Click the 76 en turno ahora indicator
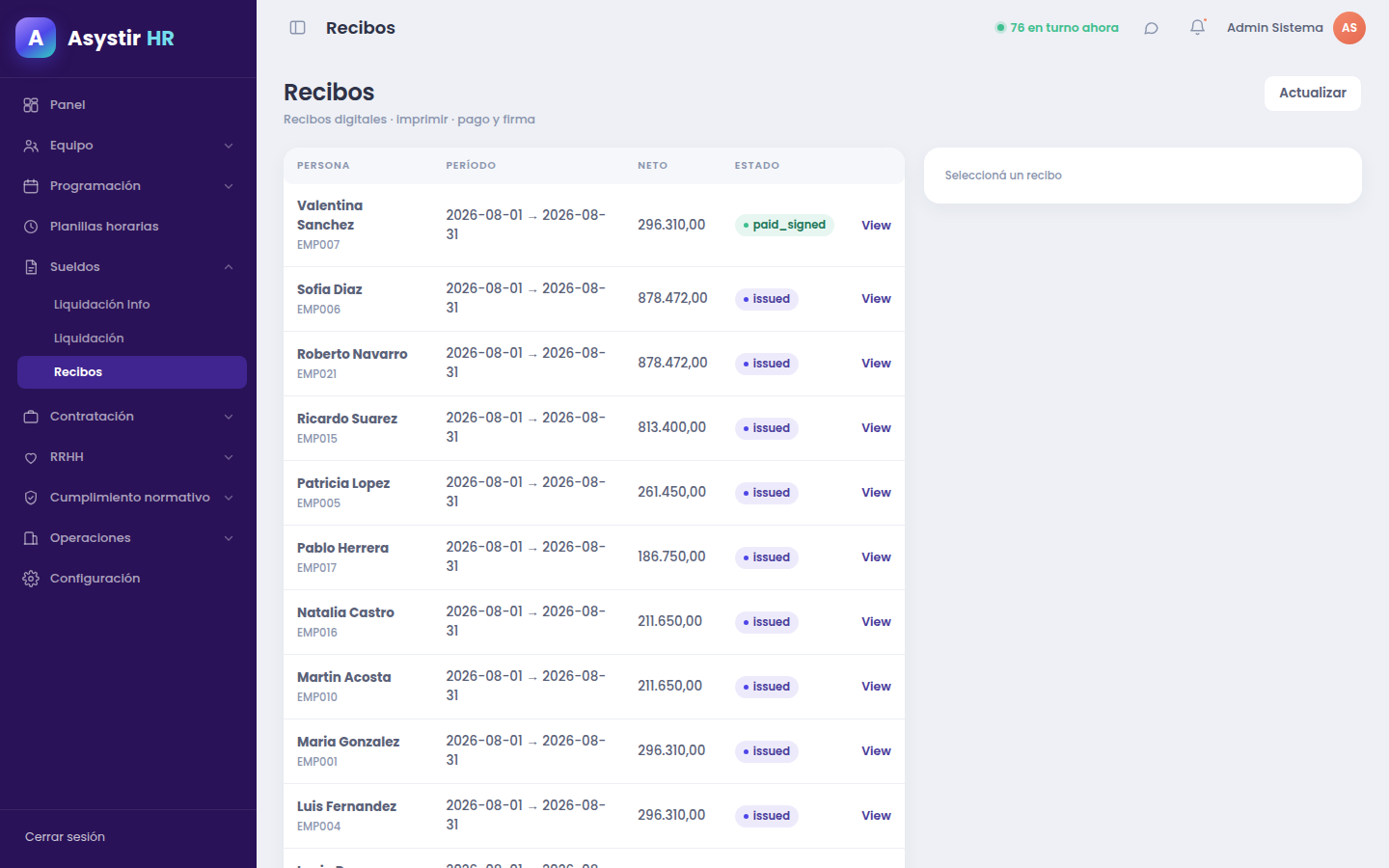The image size is (1389, 868). pos(1057,28)
